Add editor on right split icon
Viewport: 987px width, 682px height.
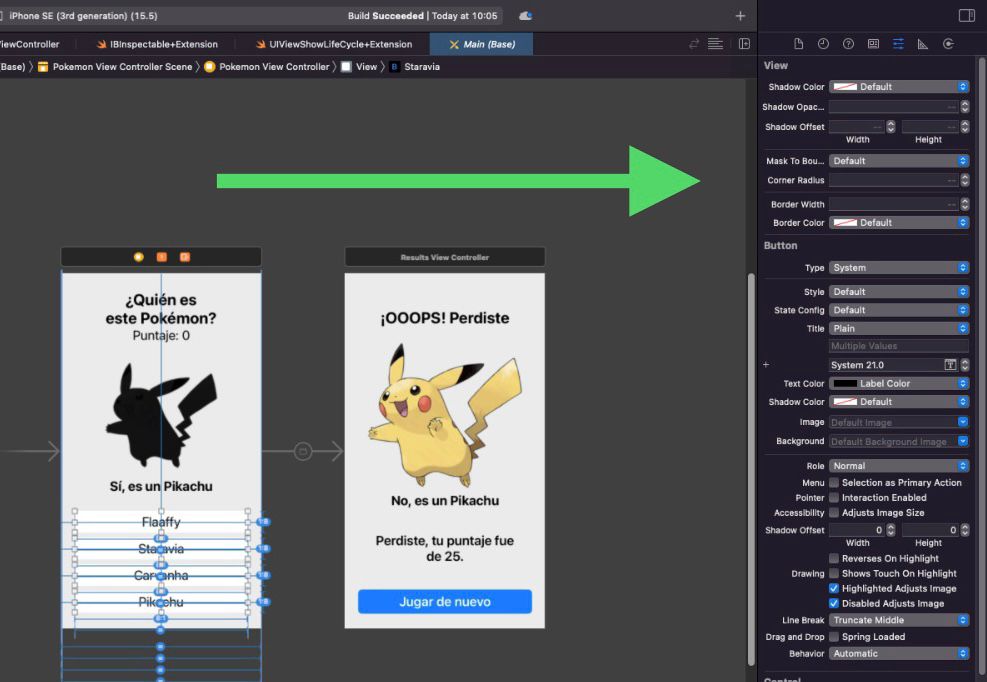(x=744, y=43)
